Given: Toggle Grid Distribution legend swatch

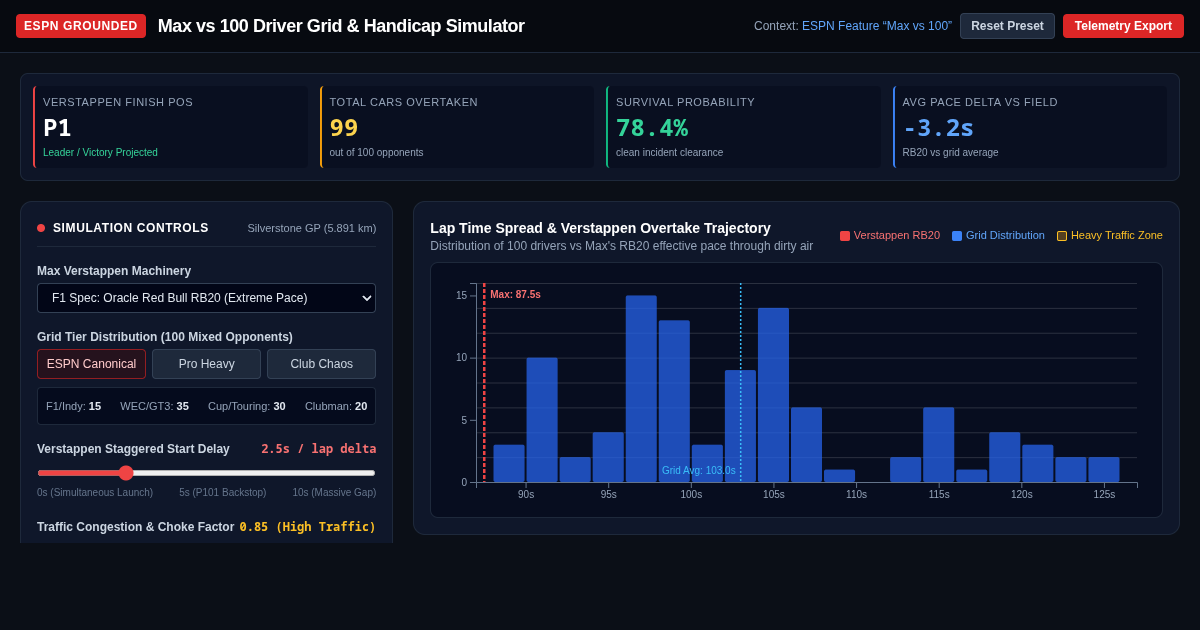Looking at the screenshot, I should (x=957, y=236).
